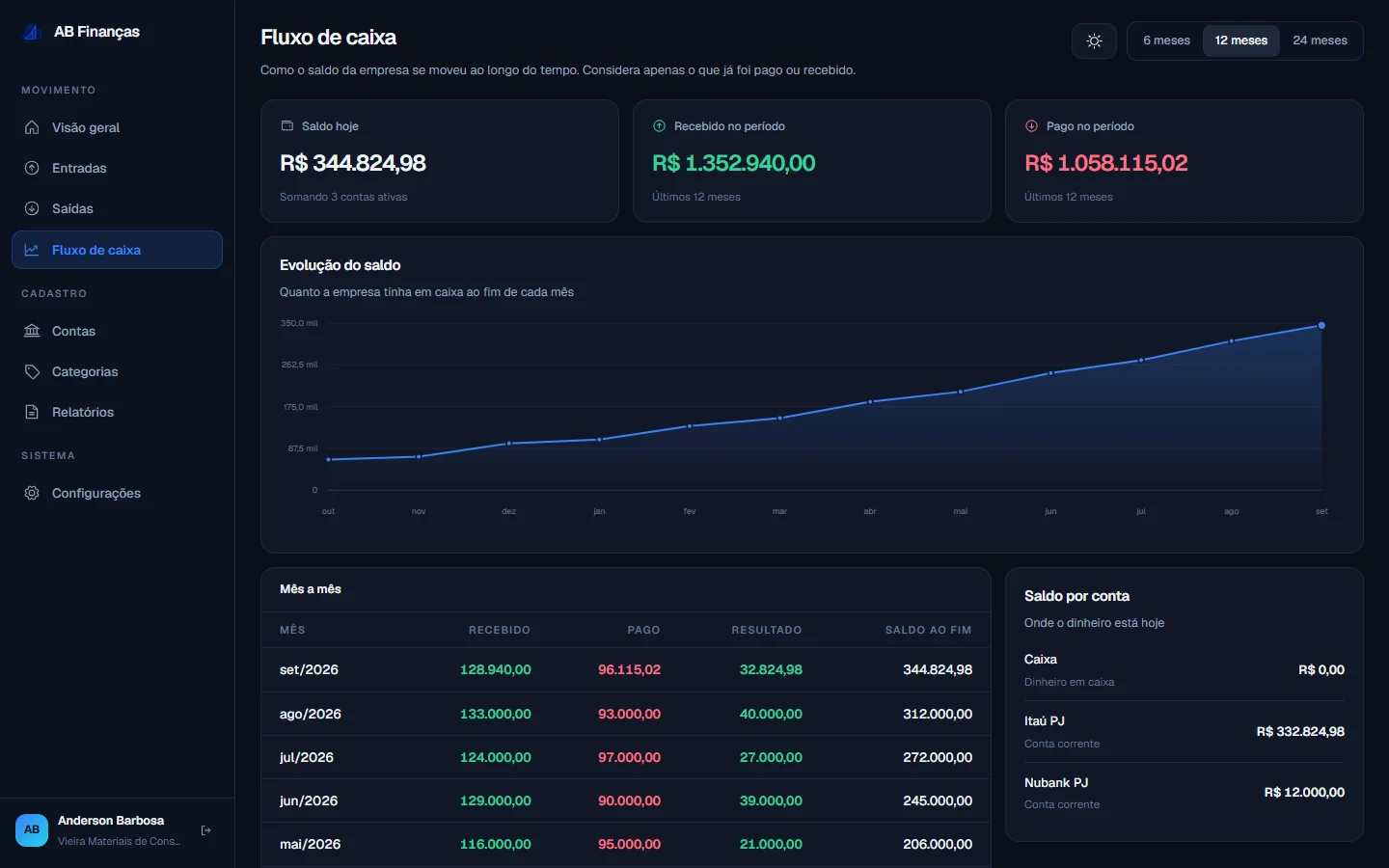The width and height of the screenshot is (1389, 868).
Task: Navigate to Contas
Action: click(117, 331)
